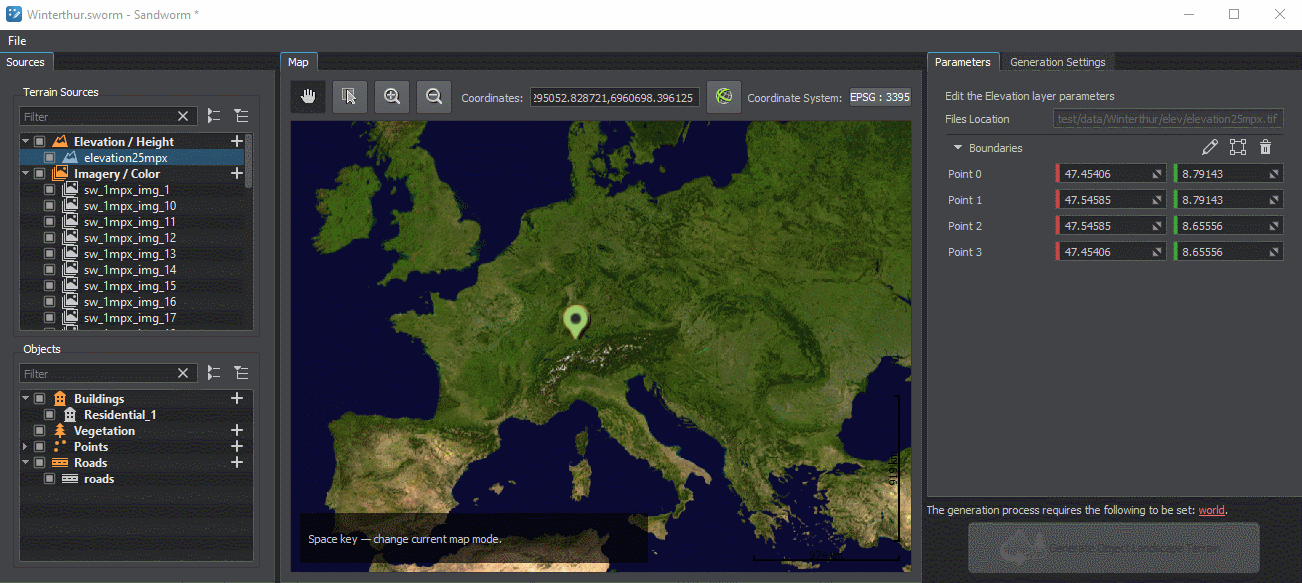Screen dimensions: 1302x583
Task: Add a new Elevation / Height source
Action: coord(237,142)
